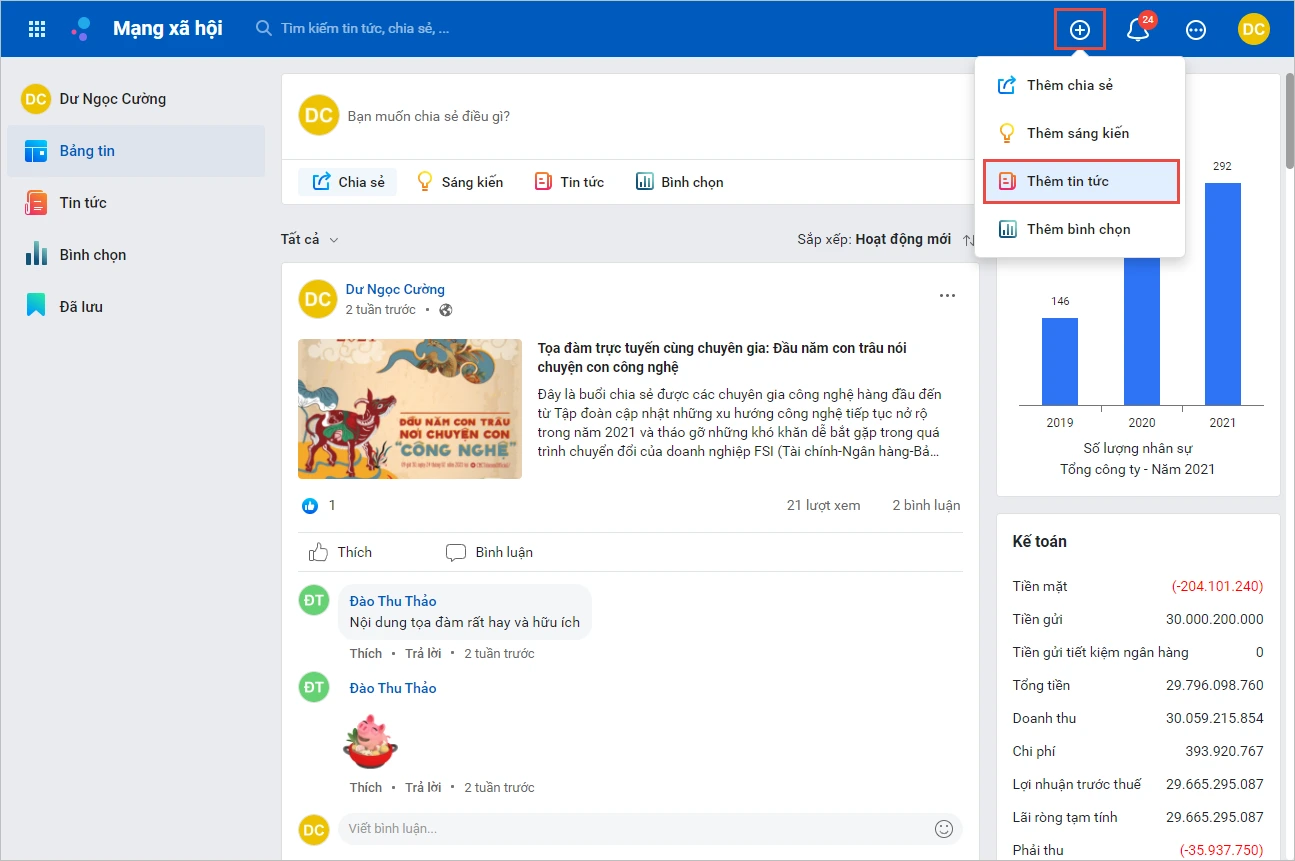Open the three-dot menu on the post
Image resolution: width=1295 pixels, height=861 pixels.
[x=947, y=296]
